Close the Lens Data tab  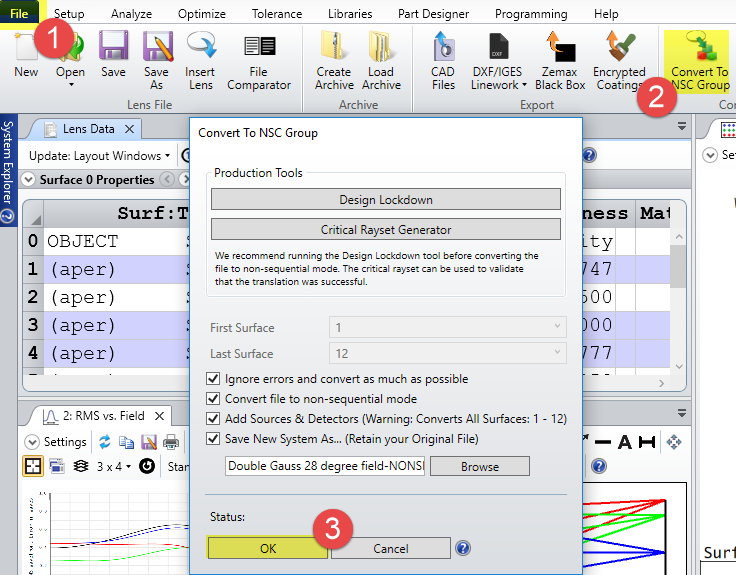[x=130, y=129]
